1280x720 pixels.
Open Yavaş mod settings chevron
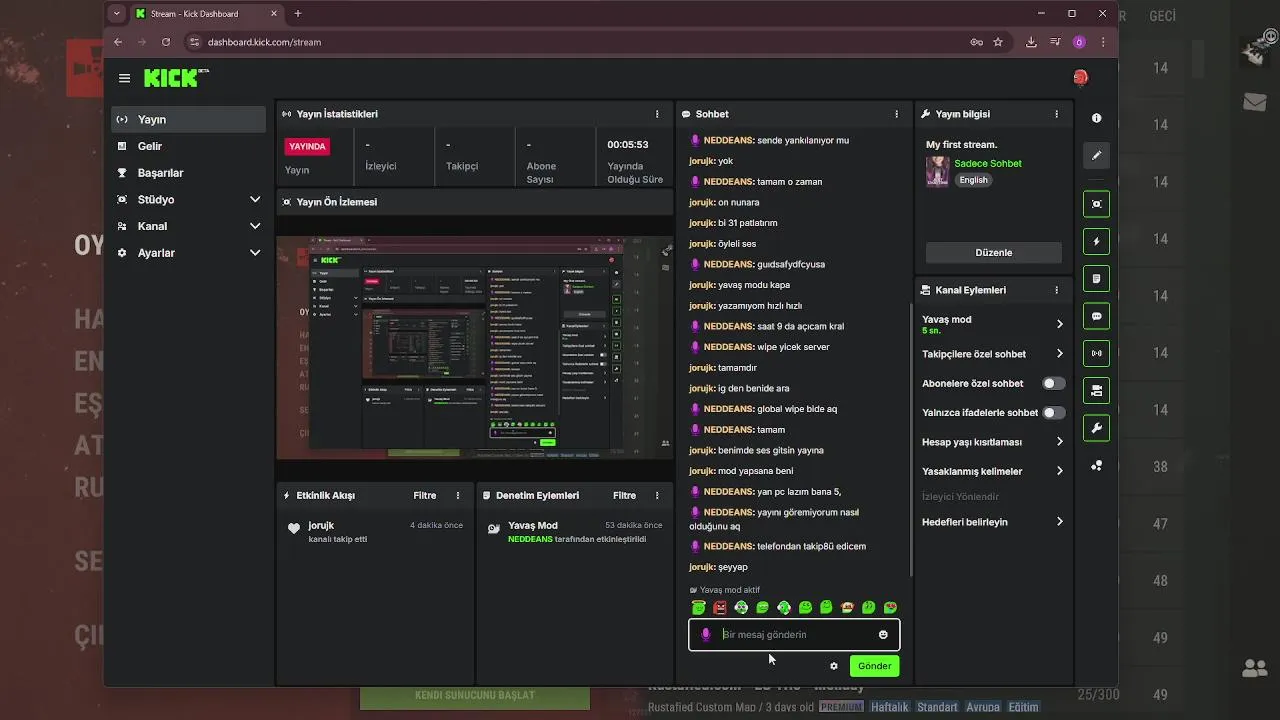[x=1060, y=324]
